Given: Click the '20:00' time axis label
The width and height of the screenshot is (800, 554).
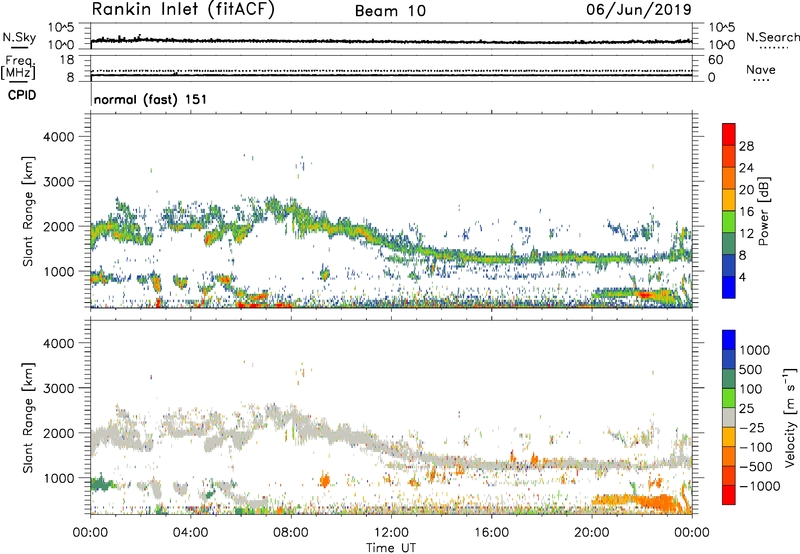Looking at the screenshot, I should tap(592, 533).
